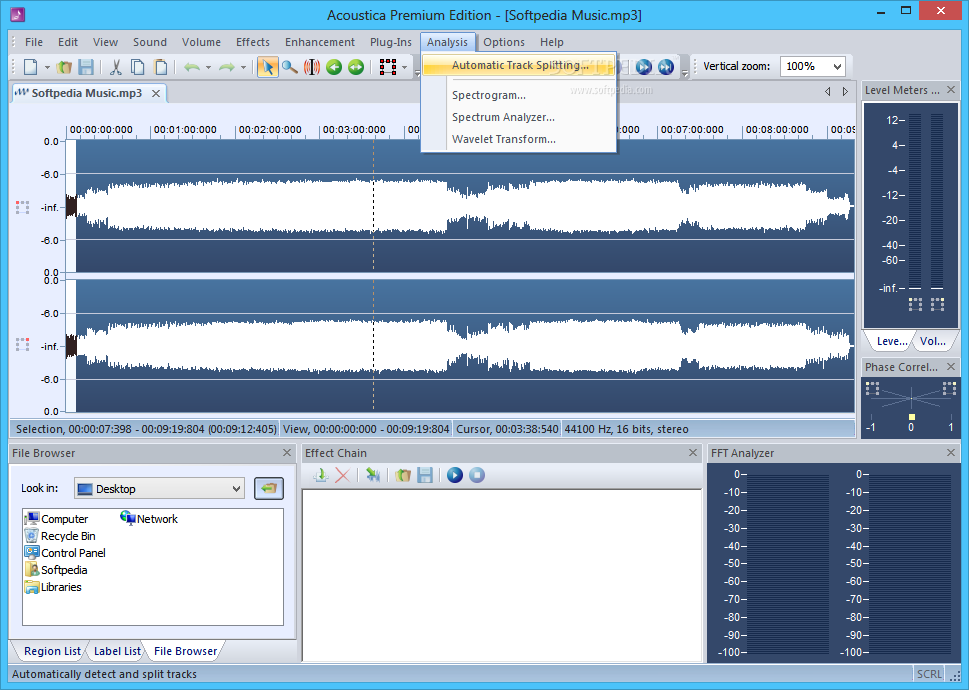Image resolution: width=969 pixels, height=690 pixels.
Task: Switch to the File Browser tab
Action: pos(185,651)
